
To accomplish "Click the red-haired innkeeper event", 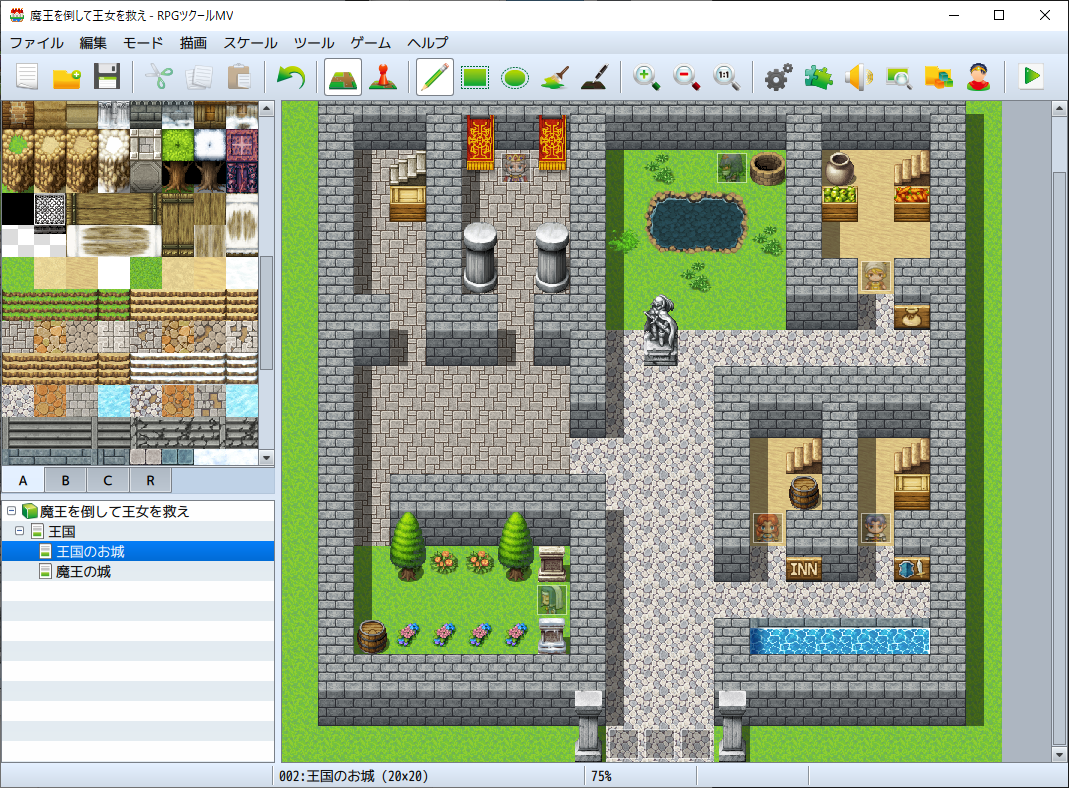I will [x=768, y=528].
